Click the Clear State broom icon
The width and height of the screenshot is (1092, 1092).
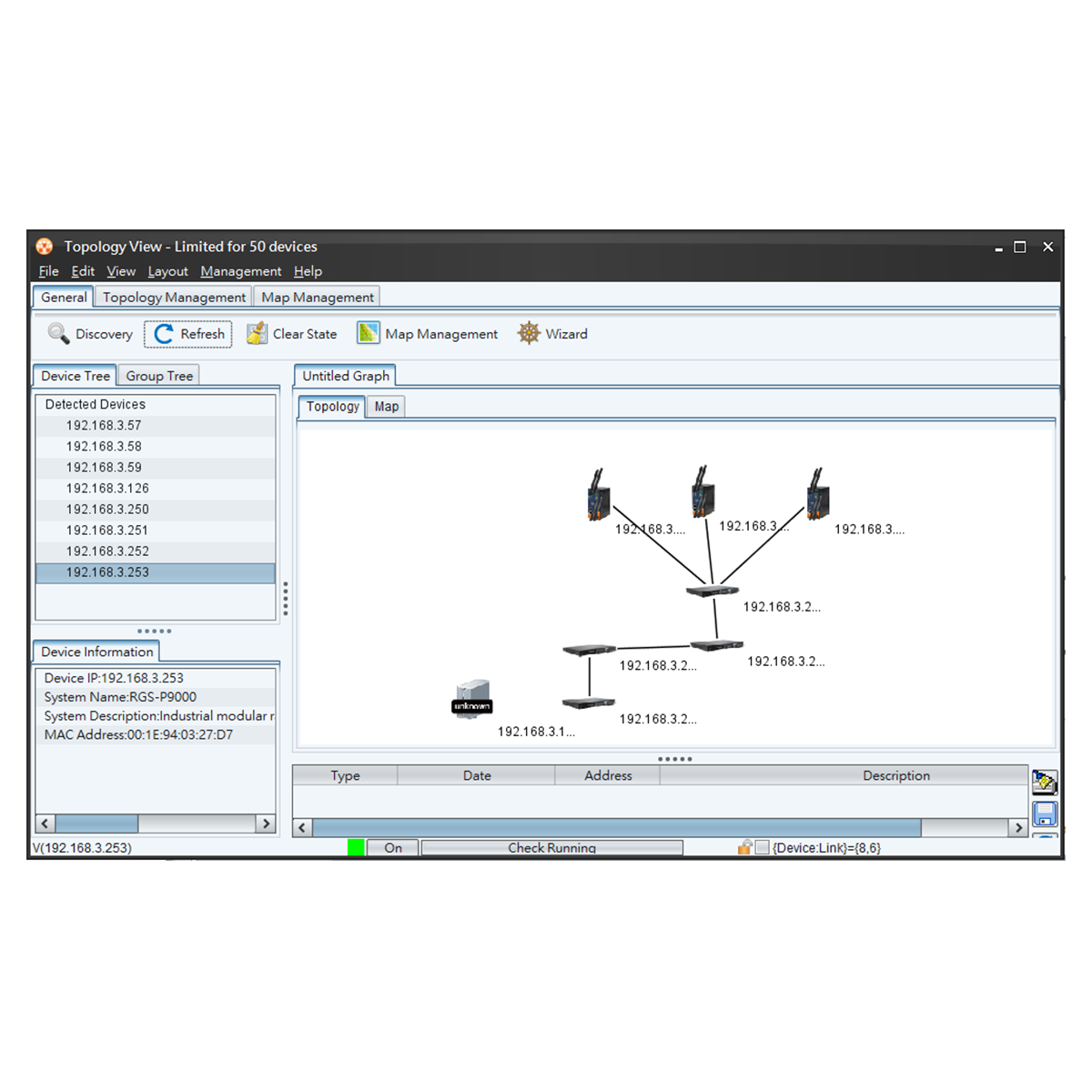coord(258,334)
